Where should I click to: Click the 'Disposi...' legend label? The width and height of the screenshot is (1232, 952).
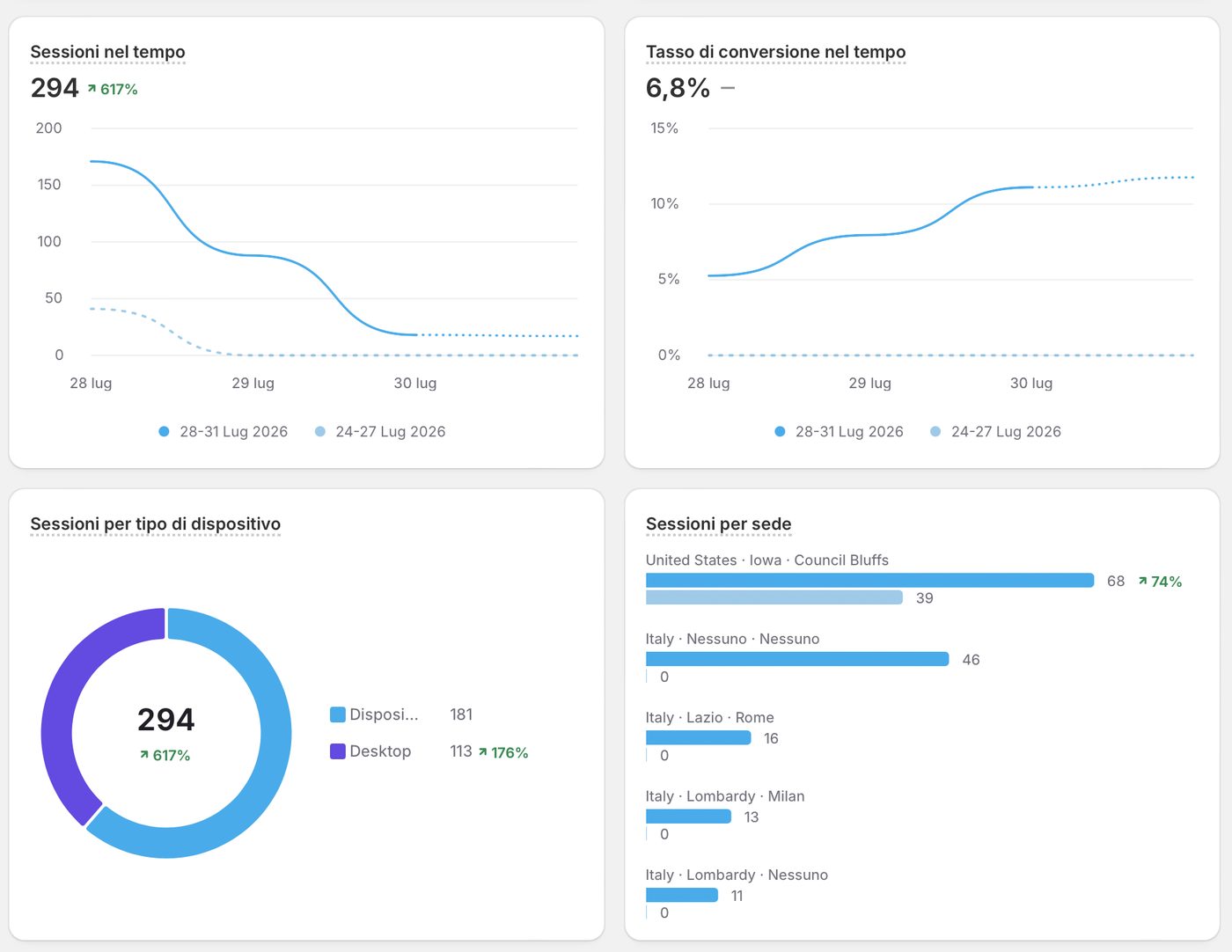pos(384,714)
